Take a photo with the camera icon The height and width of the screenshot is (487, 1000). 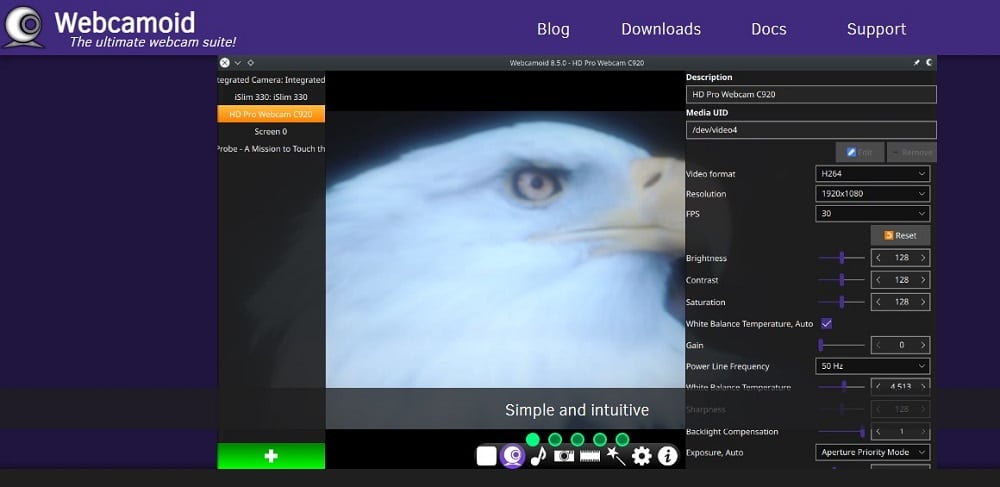pyautogui.click(x=564, y=456)
